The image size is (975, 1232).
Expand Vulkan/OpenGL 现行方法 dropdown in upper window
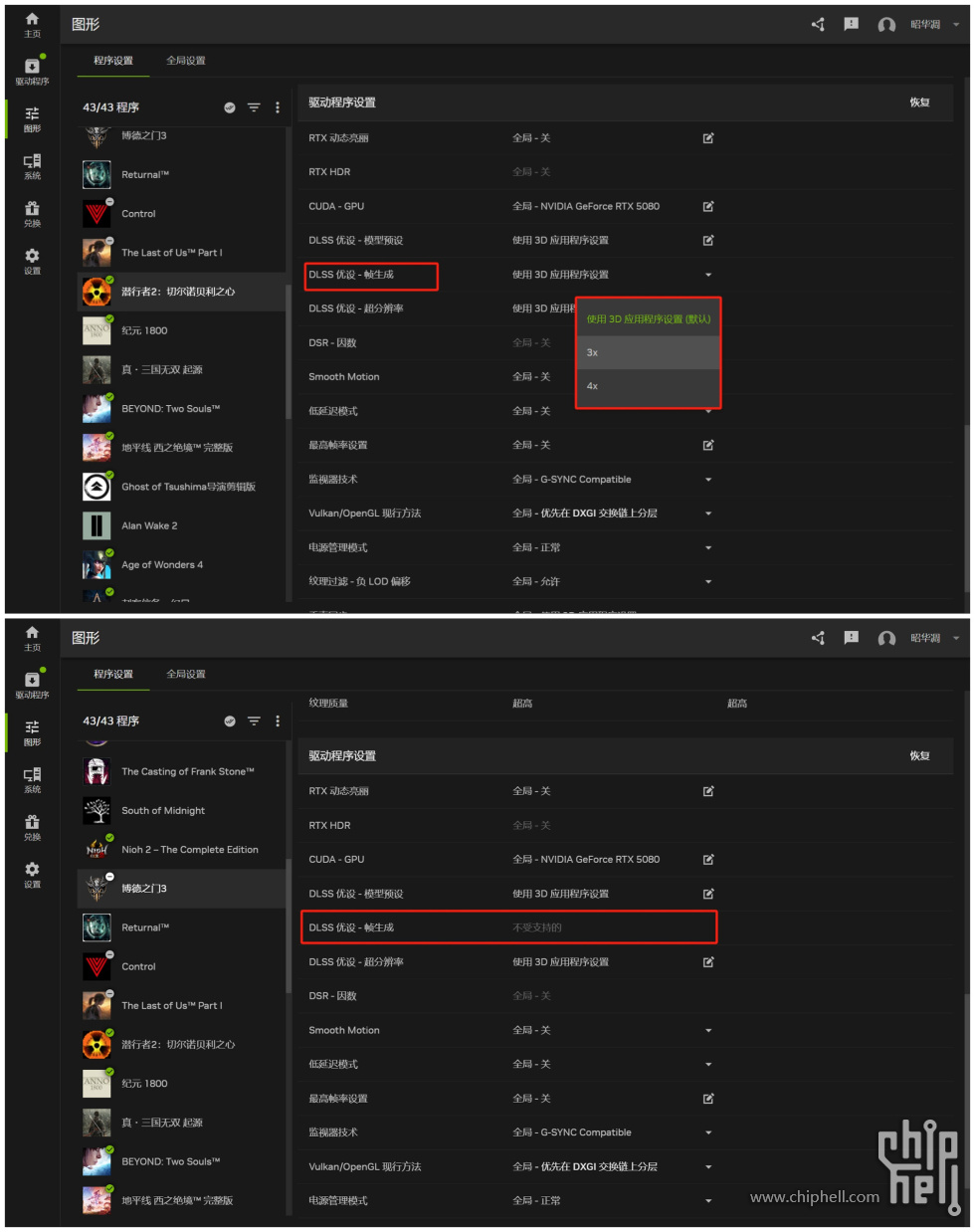tap(708, 513)
